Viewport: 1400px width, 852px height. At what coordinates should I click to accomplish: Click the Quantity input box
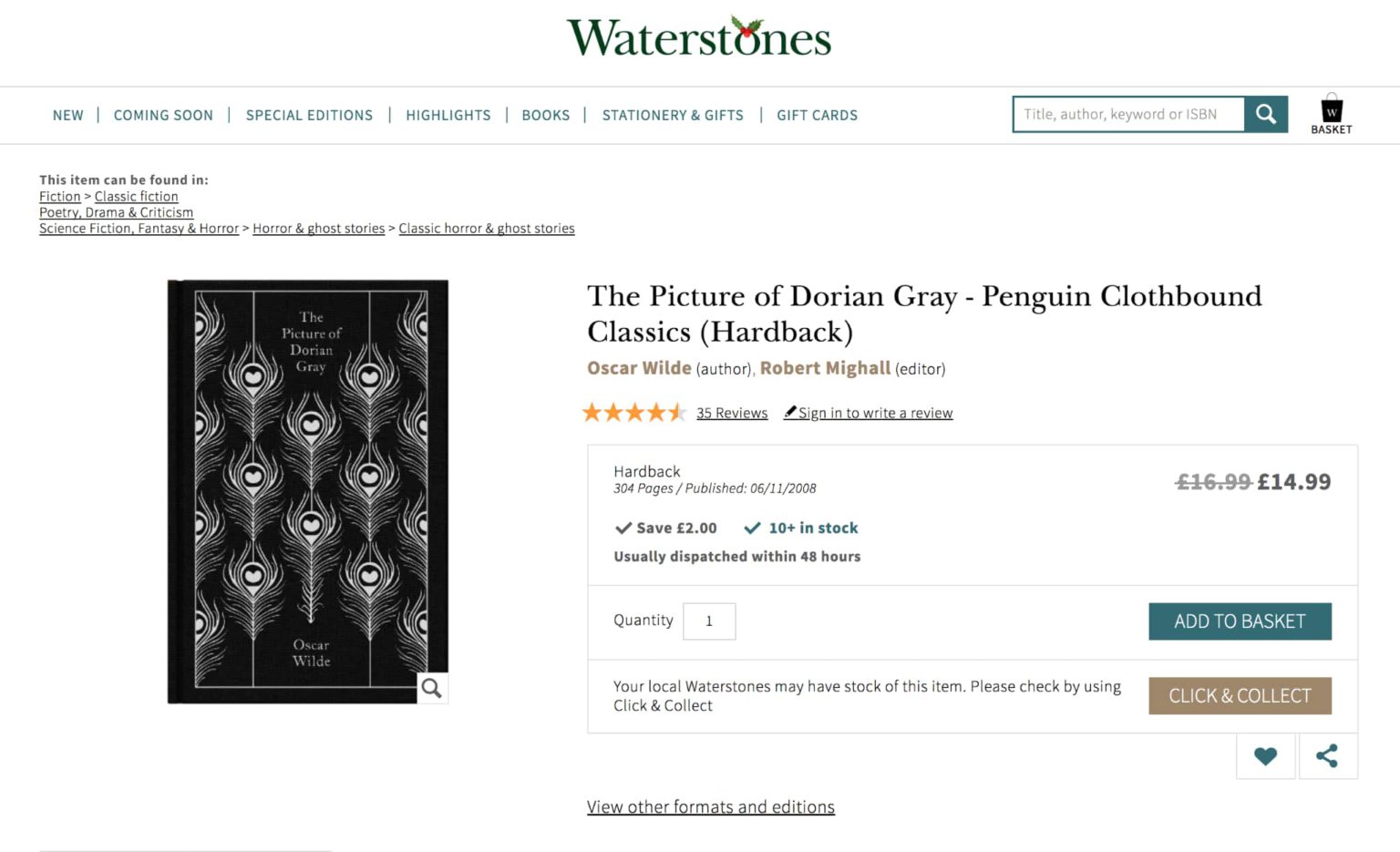[x=709, y=621]
